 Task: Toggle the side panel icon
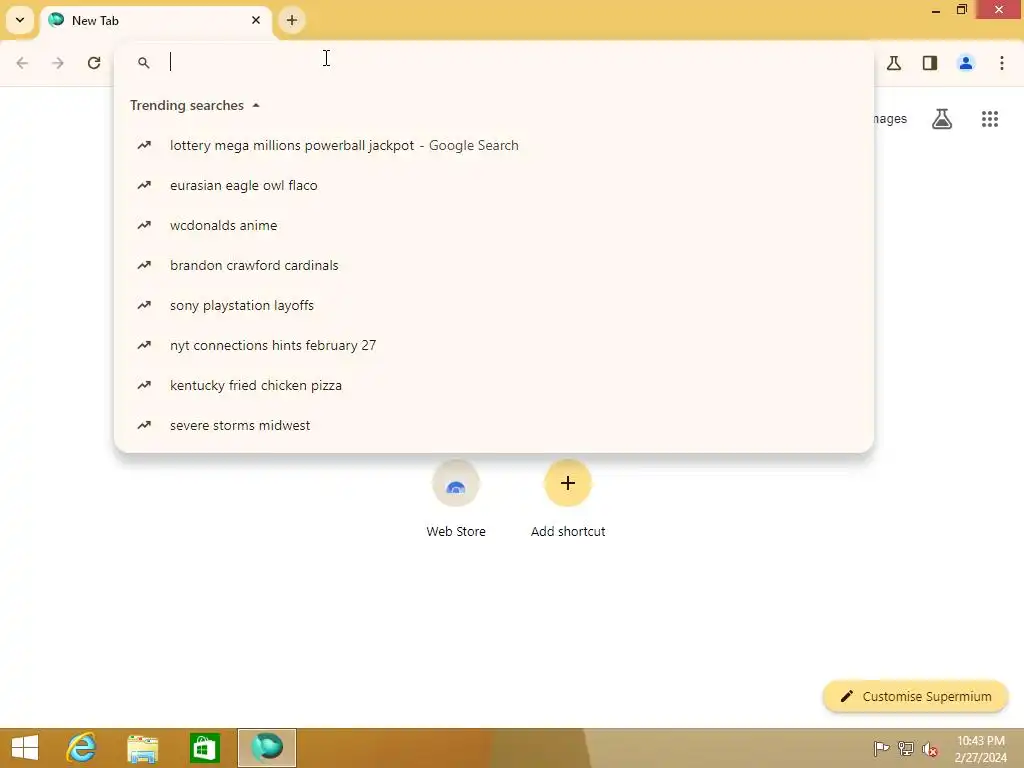click(x=930, y=63)
